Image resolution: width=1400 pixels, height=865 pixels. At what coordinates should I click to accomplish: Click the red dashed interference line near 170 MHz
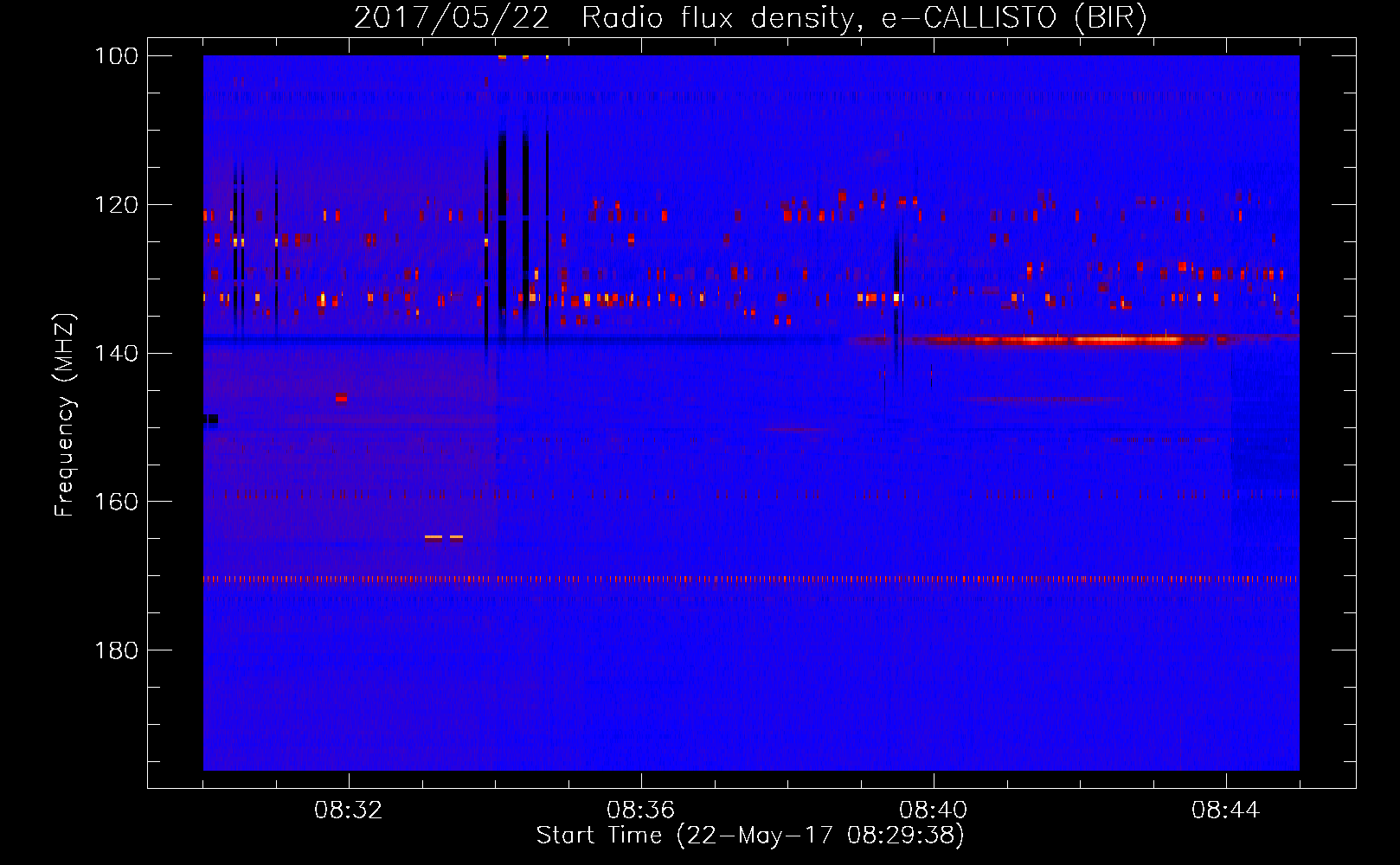[x=751, y=579]
